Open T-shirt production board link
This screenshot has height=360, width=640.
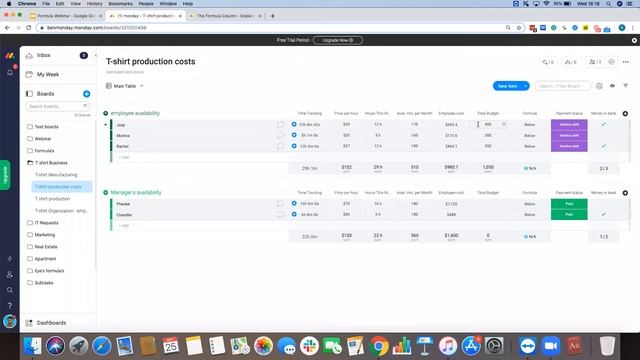click(52, 199)
